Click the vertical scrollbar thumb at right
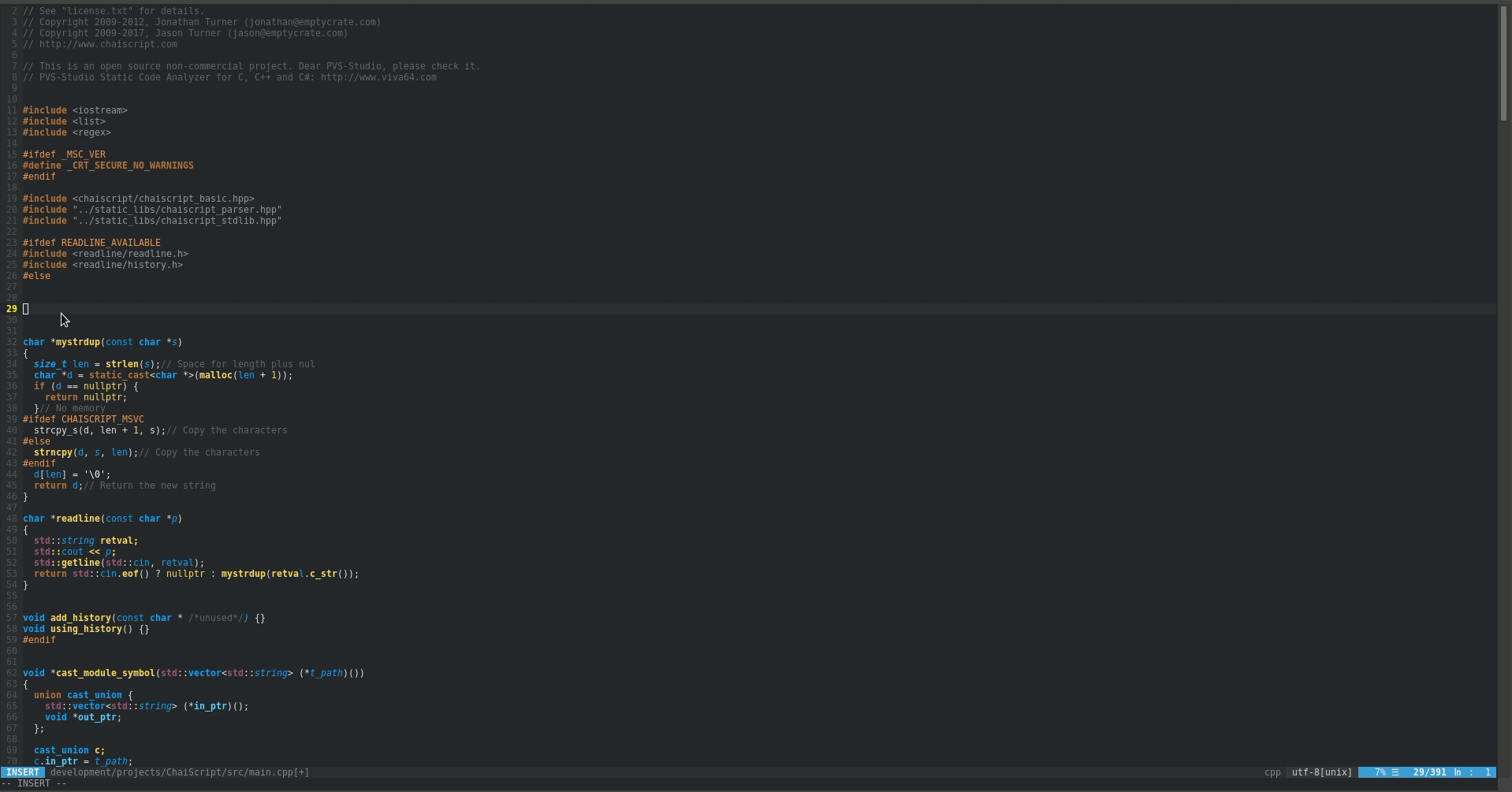The height and width of the screenshot is (792, 1512). [x=1503, y=63]
